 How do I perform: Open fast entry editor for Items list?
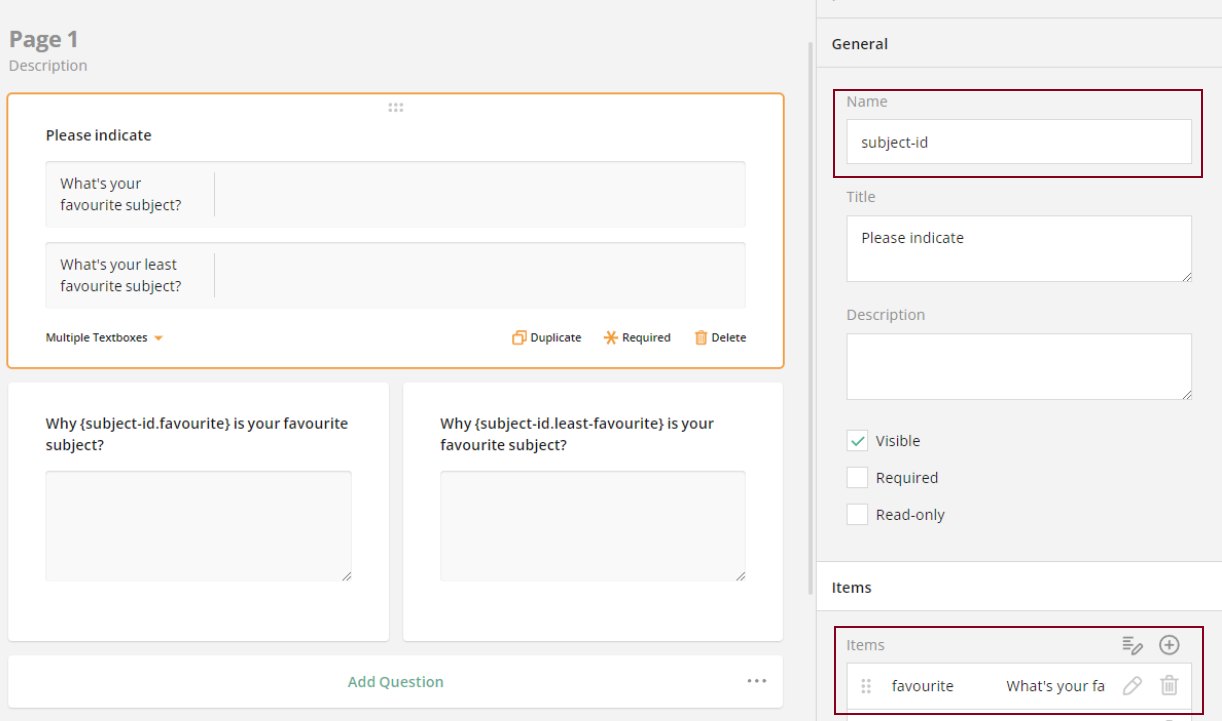click(1132, 645)
